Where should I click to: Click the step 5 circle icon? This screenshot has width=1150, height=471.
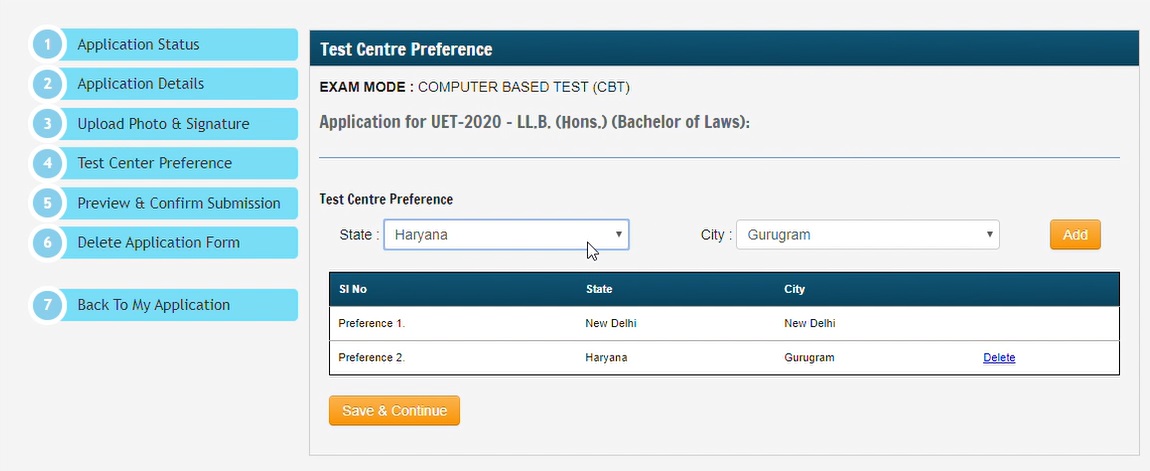47,203
